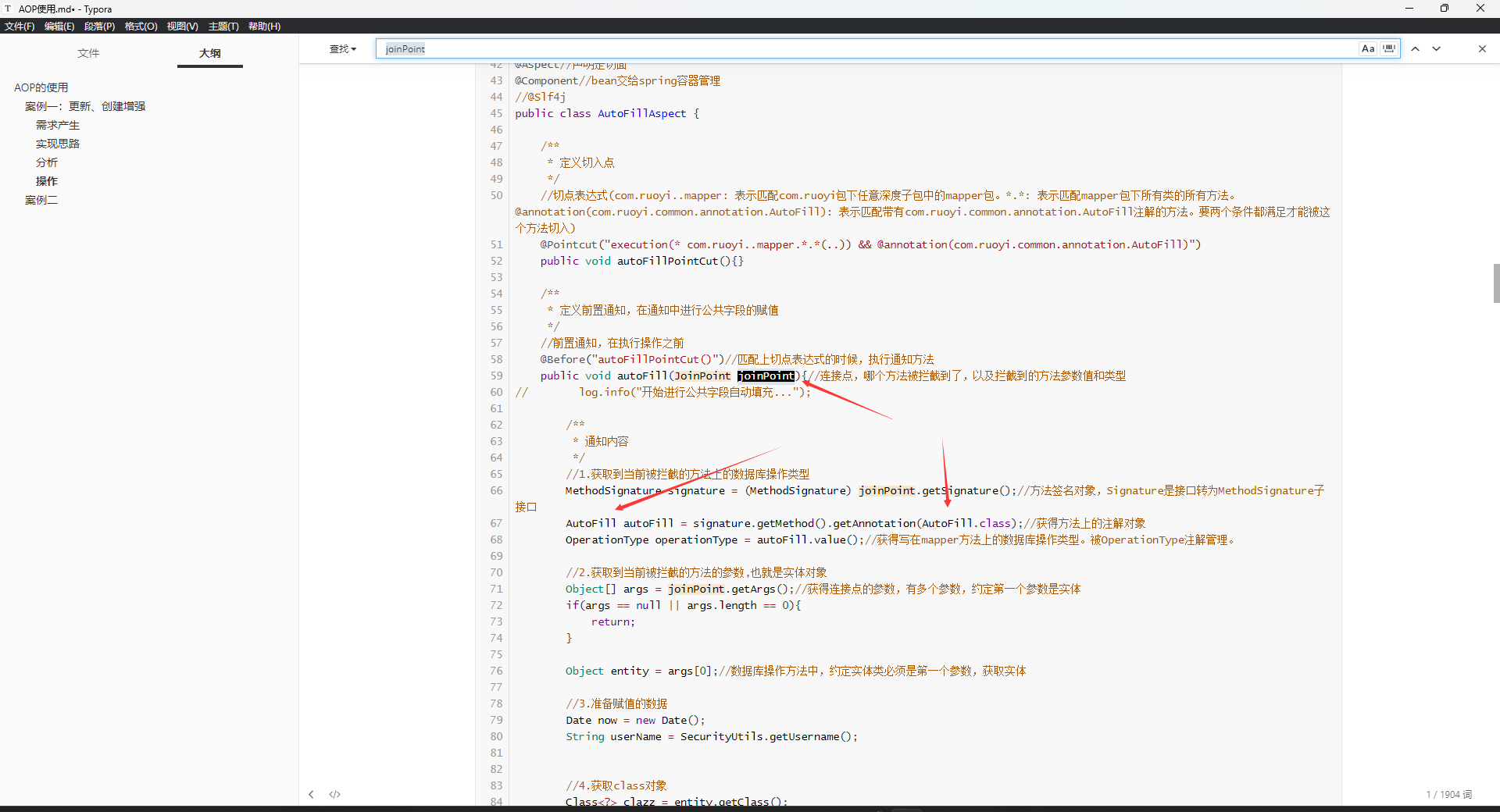Viewport: 1500px width, 812px height.
Task: Click @Before annotation on line 58
Action: [x=562, y=359]
